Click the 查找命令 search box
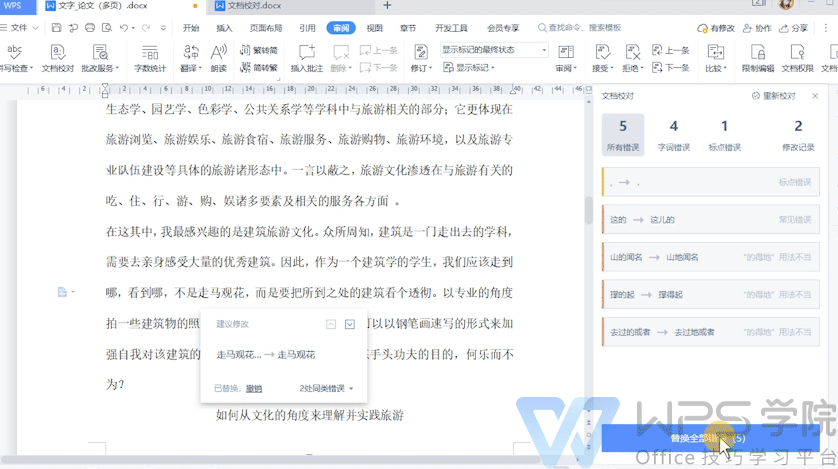Image resolution: width=838 pixels, height=469 pixels. point(580,28)
